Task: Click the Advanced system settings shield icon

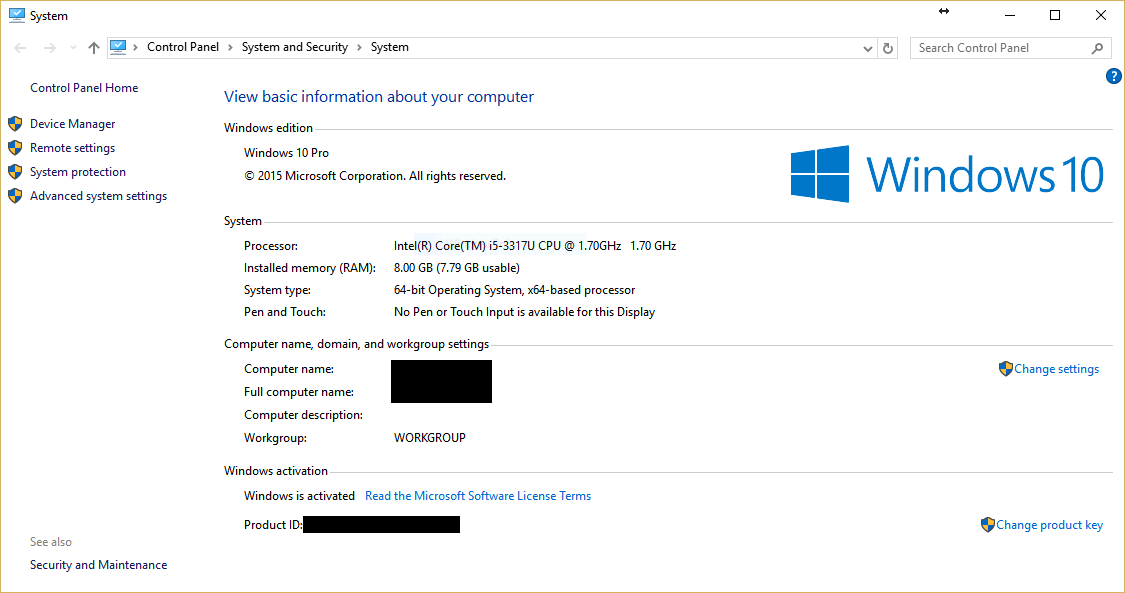Action: pos(15,196)
